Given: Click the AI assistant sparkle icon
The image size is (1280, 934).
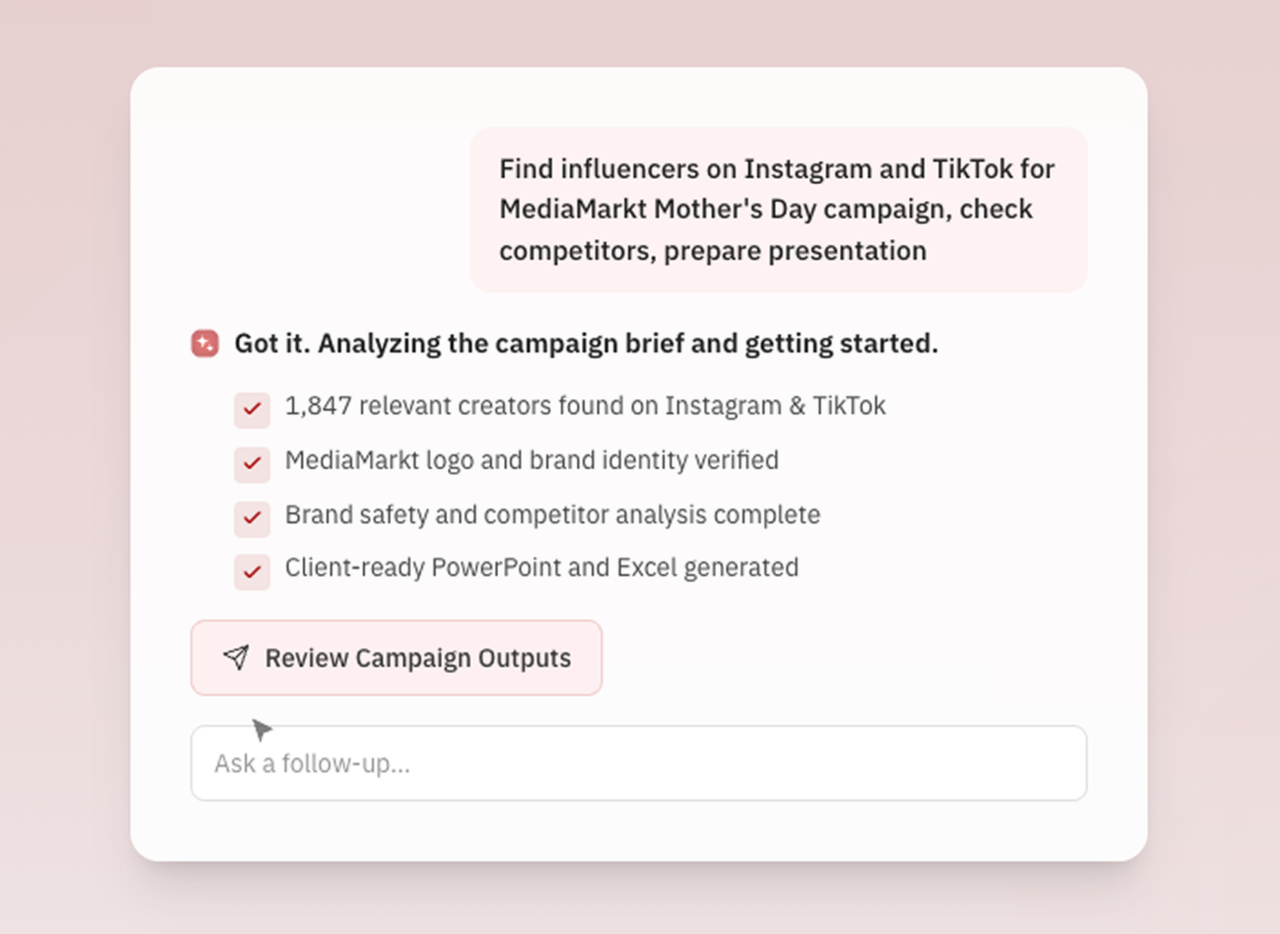Looking at the screenshot, I should click(x=205, y=344).
